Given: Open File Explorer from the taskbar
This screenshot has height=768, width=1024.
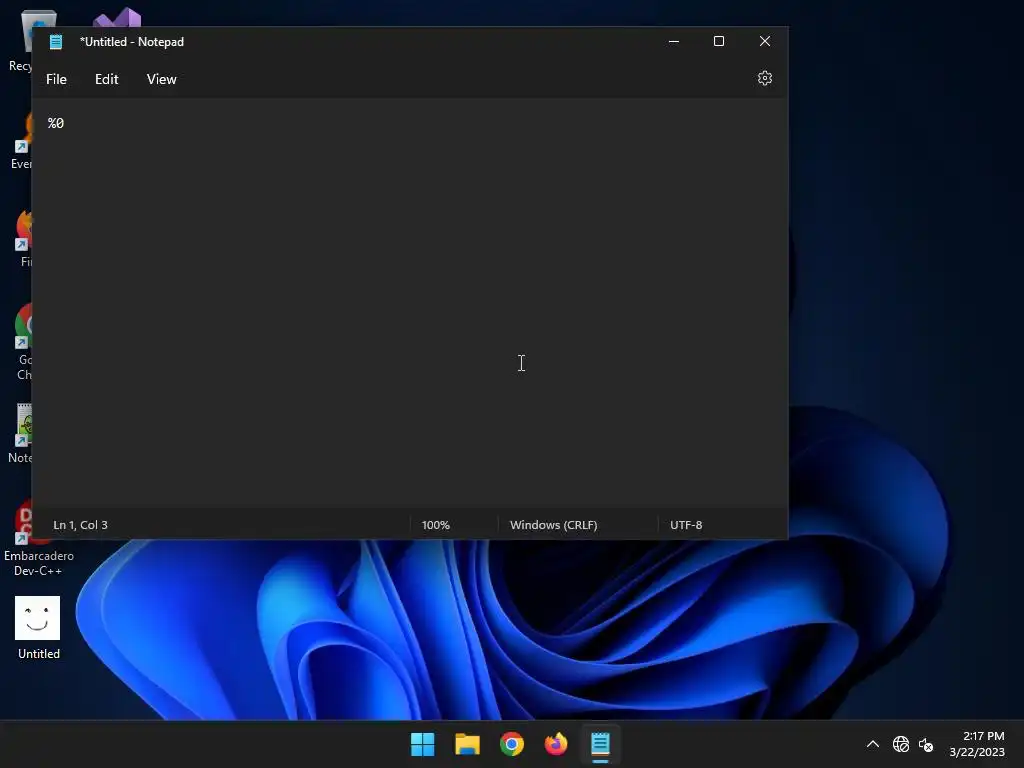Looking at the screenshot, I should click(x=468, y=744).
